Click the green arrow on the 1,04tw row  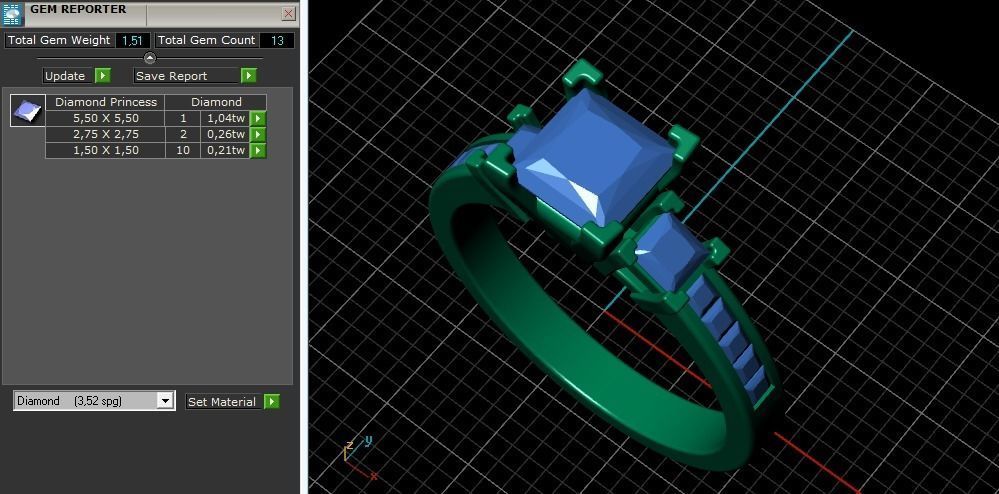pos(258,119)
